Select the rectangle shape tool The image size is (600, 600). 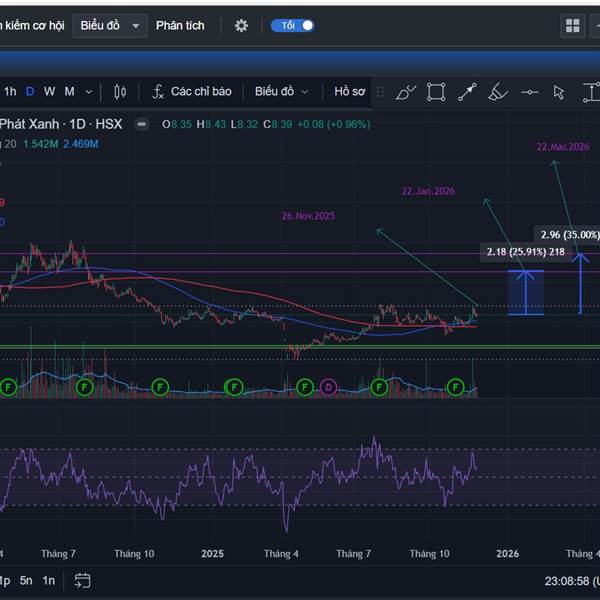point(436,92)
